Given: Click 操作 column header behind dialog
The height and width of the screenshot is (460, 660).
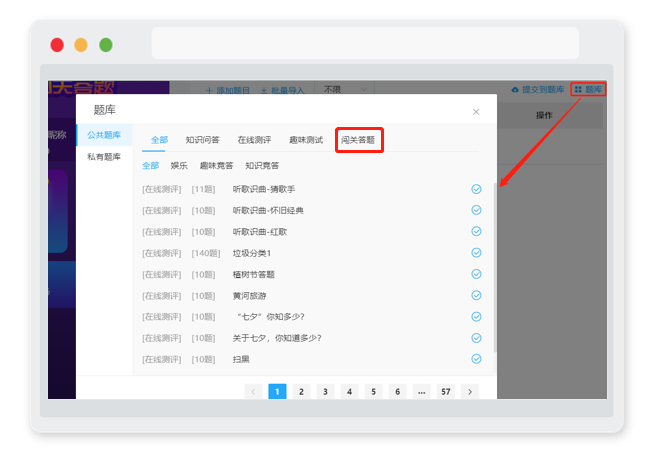Looking at the screenshot, I should pos(544,115).
